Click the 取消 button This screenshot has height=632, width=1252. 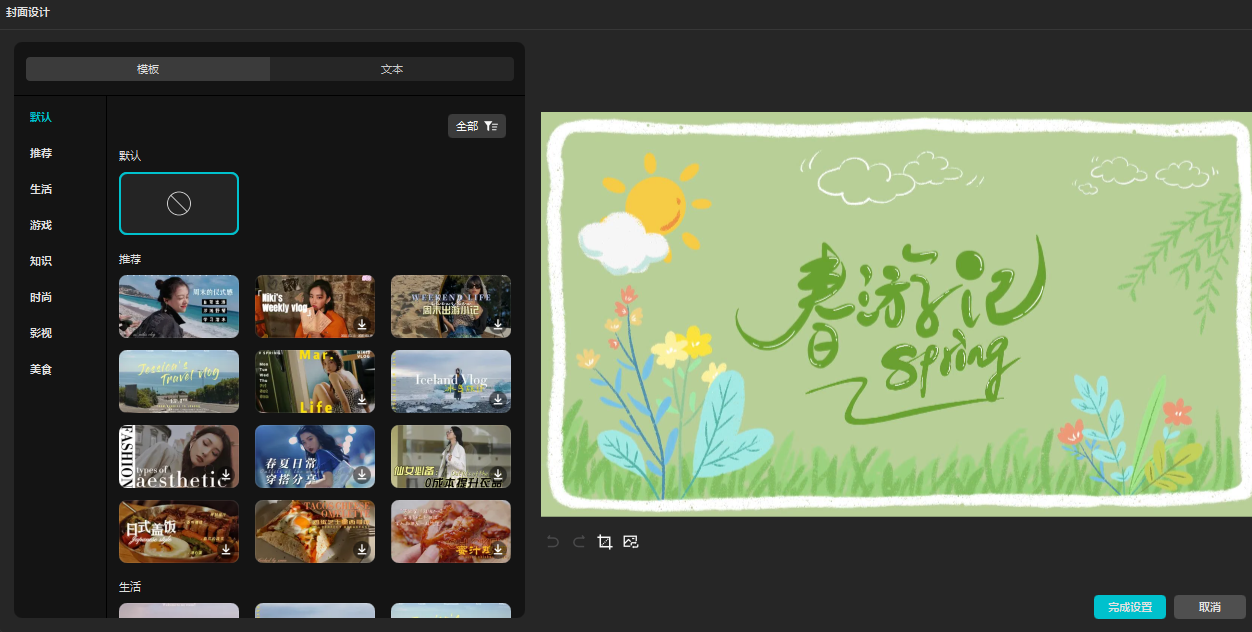tap(1210, 607)
